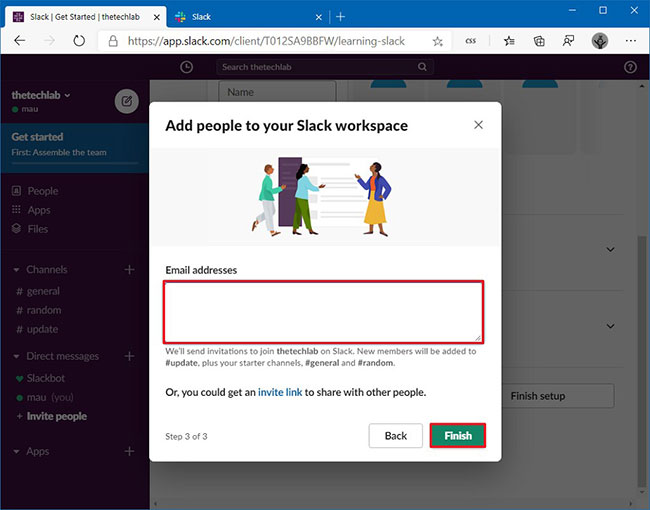Open the Slack history clock icon

click(187, 67)
